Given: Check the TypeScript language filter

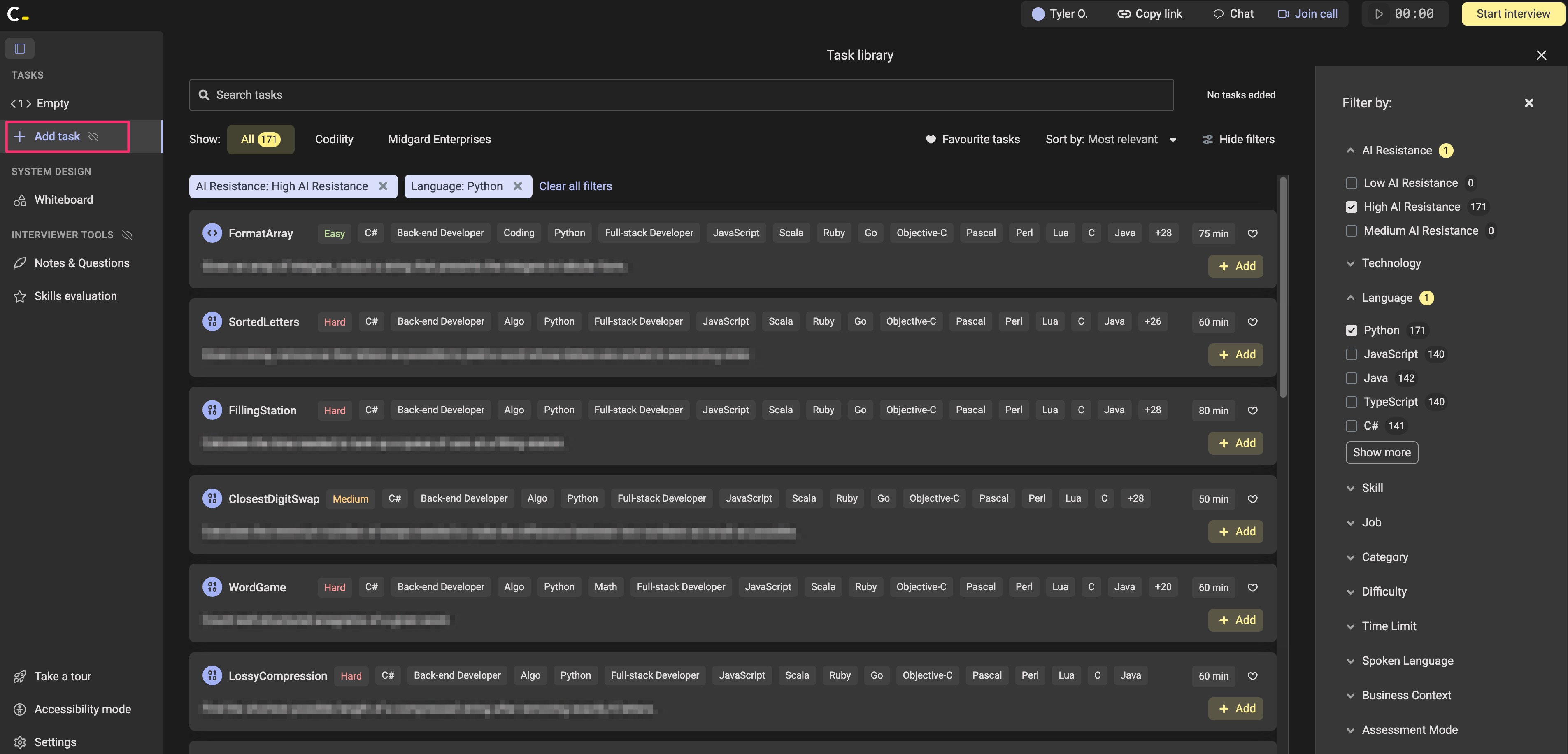Looking at the screenshot, I should click(1351, 402).
